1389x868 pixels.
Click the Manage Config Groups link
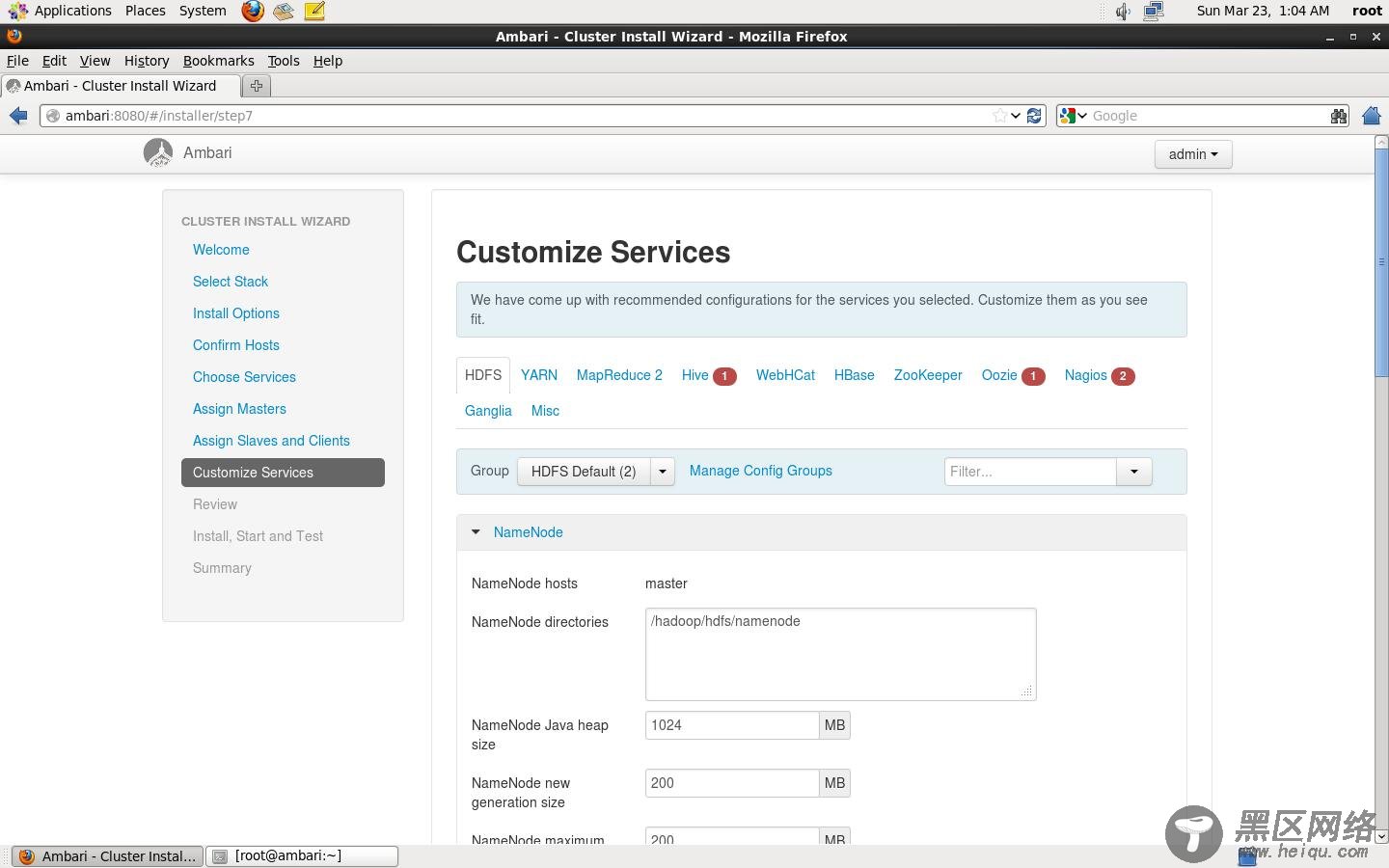(760, 471)
